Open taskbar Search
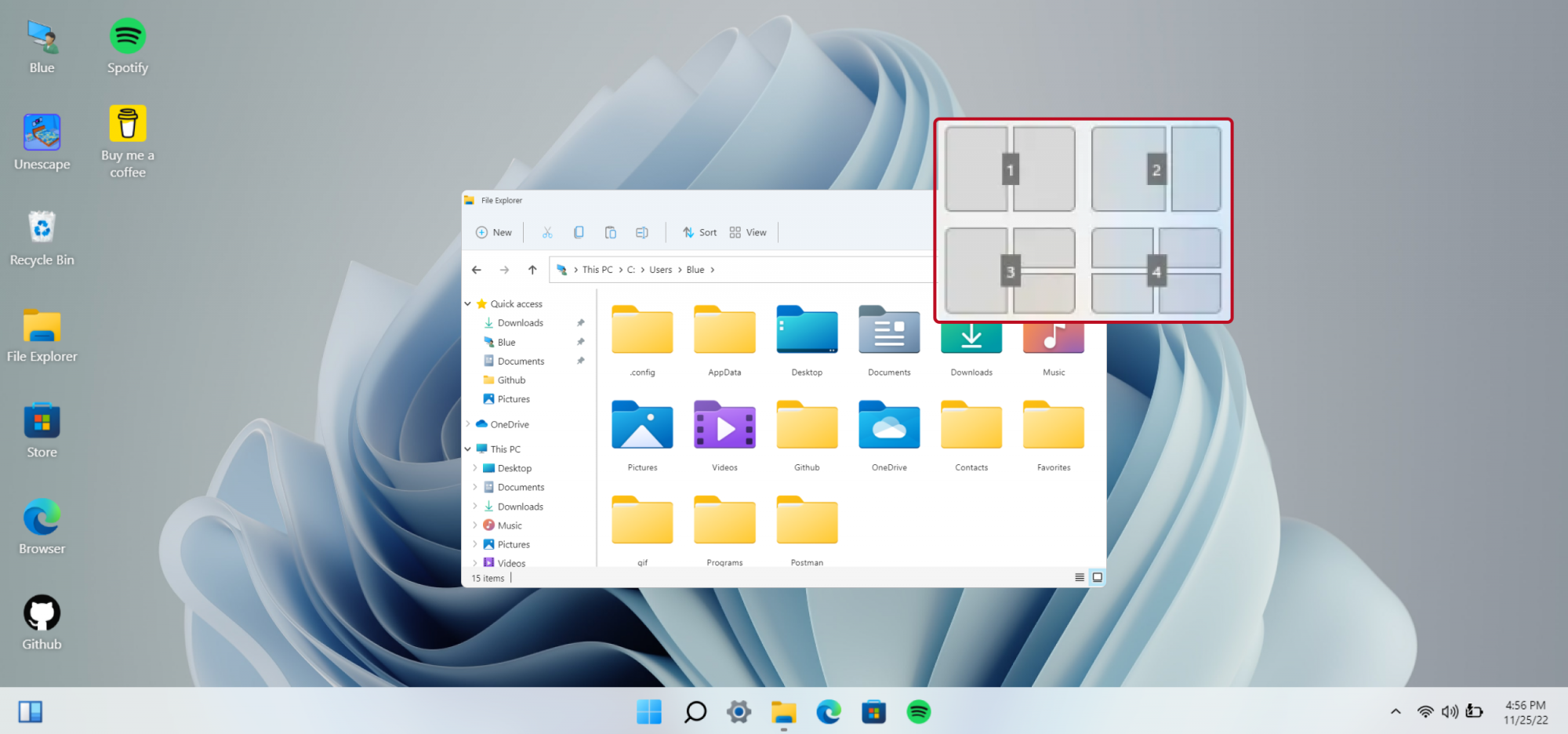Screen dimensions: 1568x734 click(695, 712)
